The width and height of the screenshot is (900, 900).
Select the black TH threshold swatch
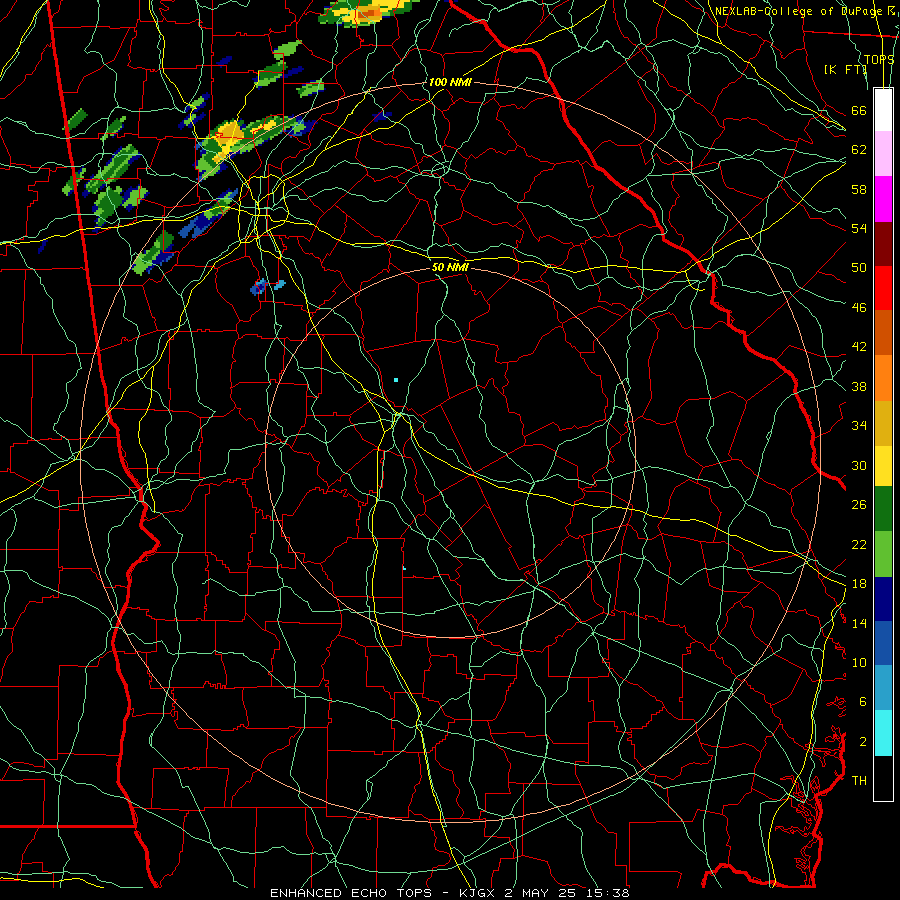[883, 778]
